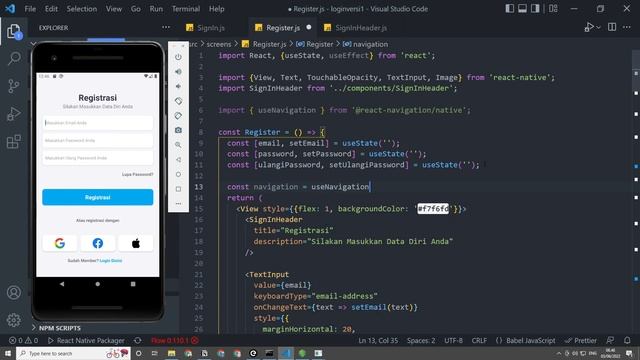Viewport: 640px width, 360px height.
Task: Open the Source Control view
Action: [13, 86]
